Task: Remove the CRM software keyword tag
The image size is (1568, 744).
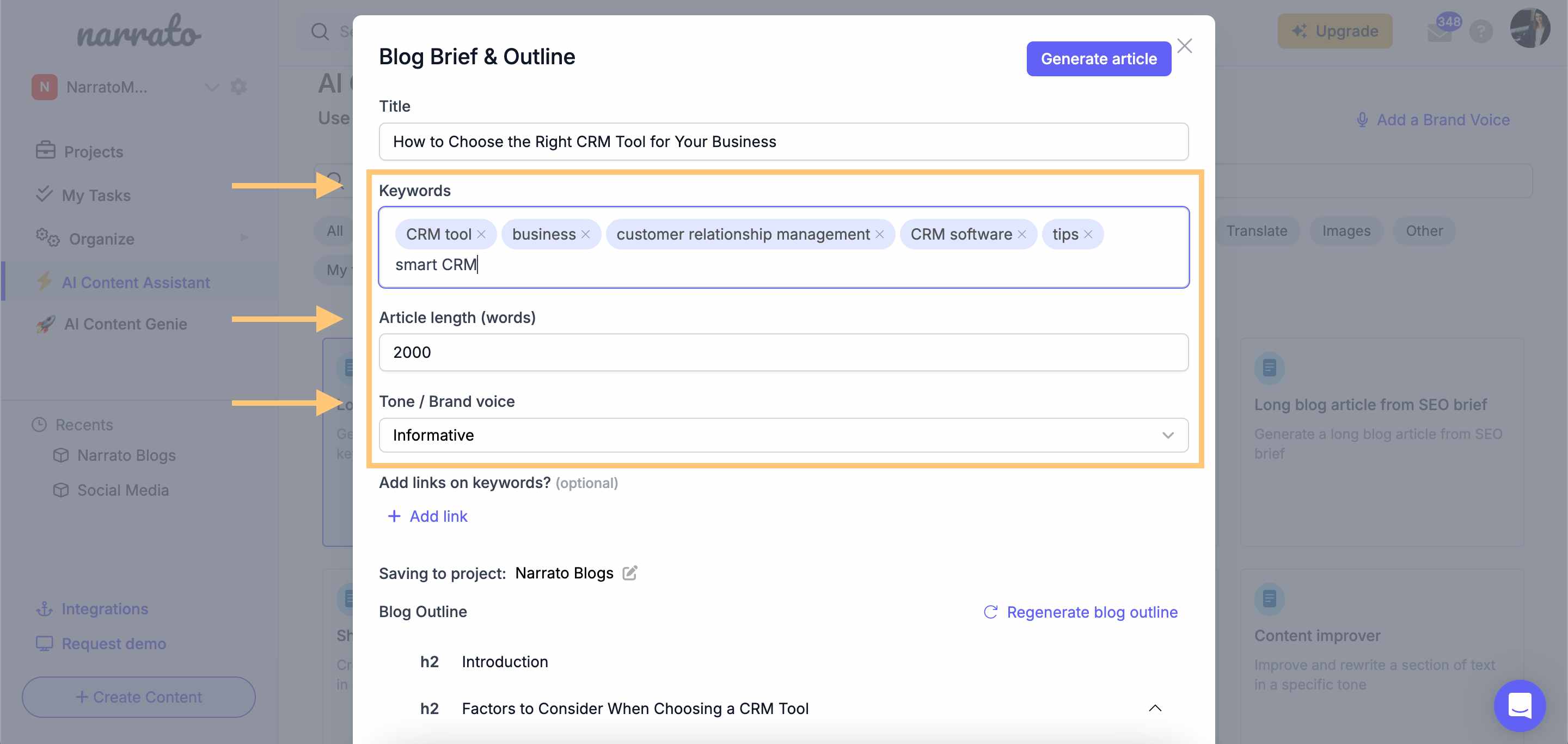Action: click(1022, 234)
